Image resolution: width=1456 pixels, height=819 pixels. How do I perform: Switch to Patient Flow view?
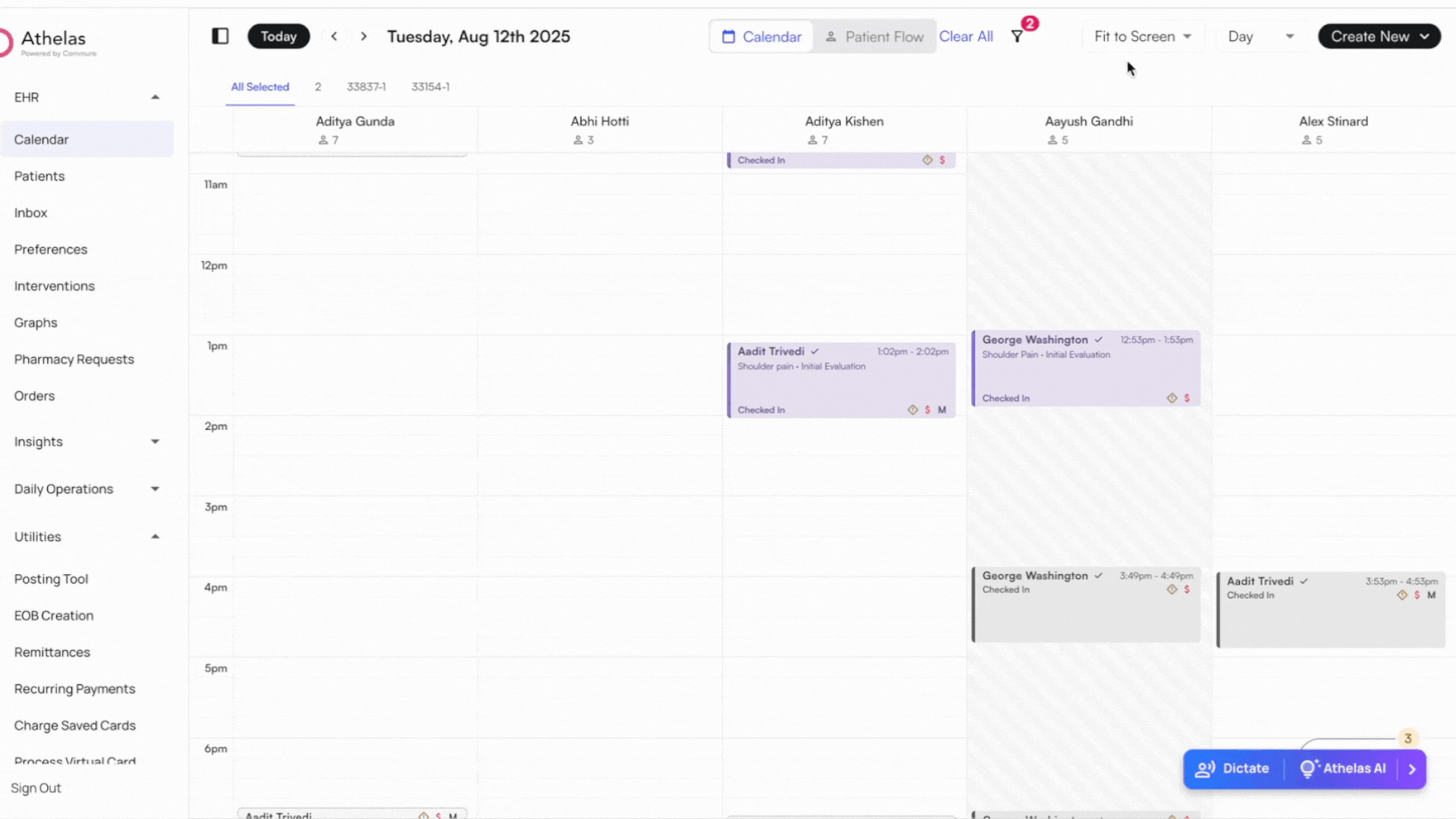pyautogui.click(x=874, y=36)
